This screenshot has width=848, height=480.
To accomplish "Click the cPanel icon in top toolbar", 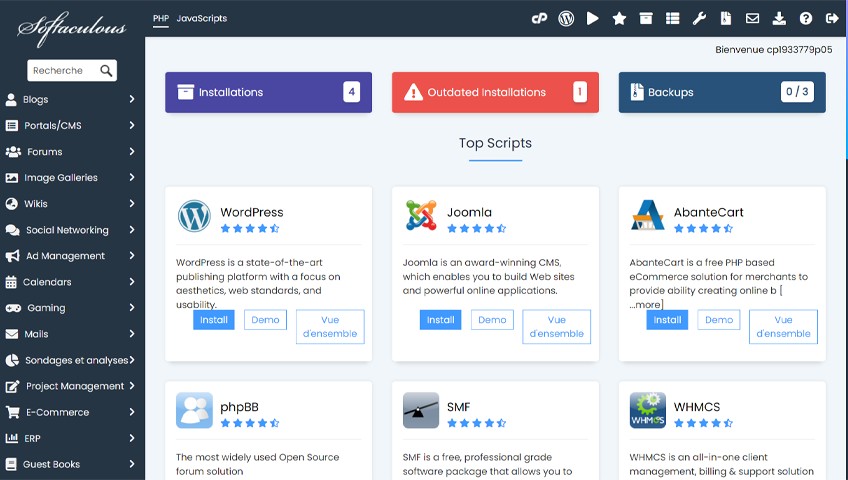I will [x=539, y=18].
